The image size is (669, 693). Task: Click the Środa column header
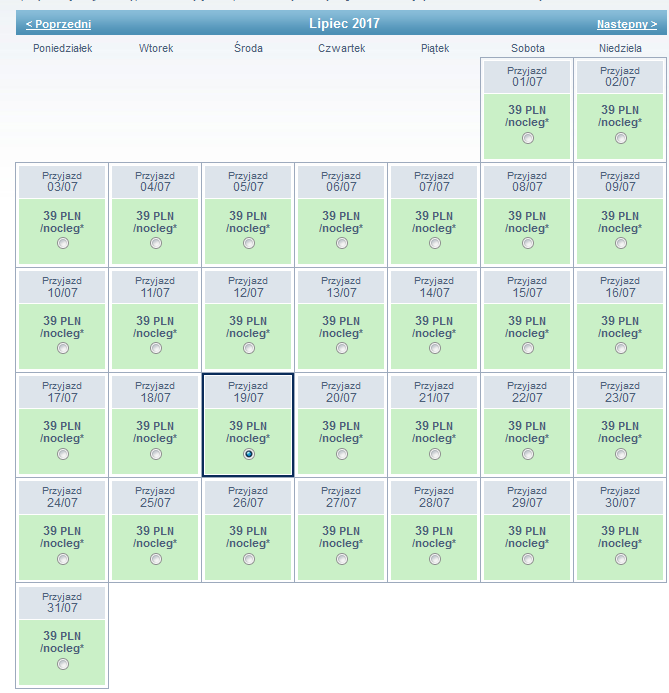point(248,48)
